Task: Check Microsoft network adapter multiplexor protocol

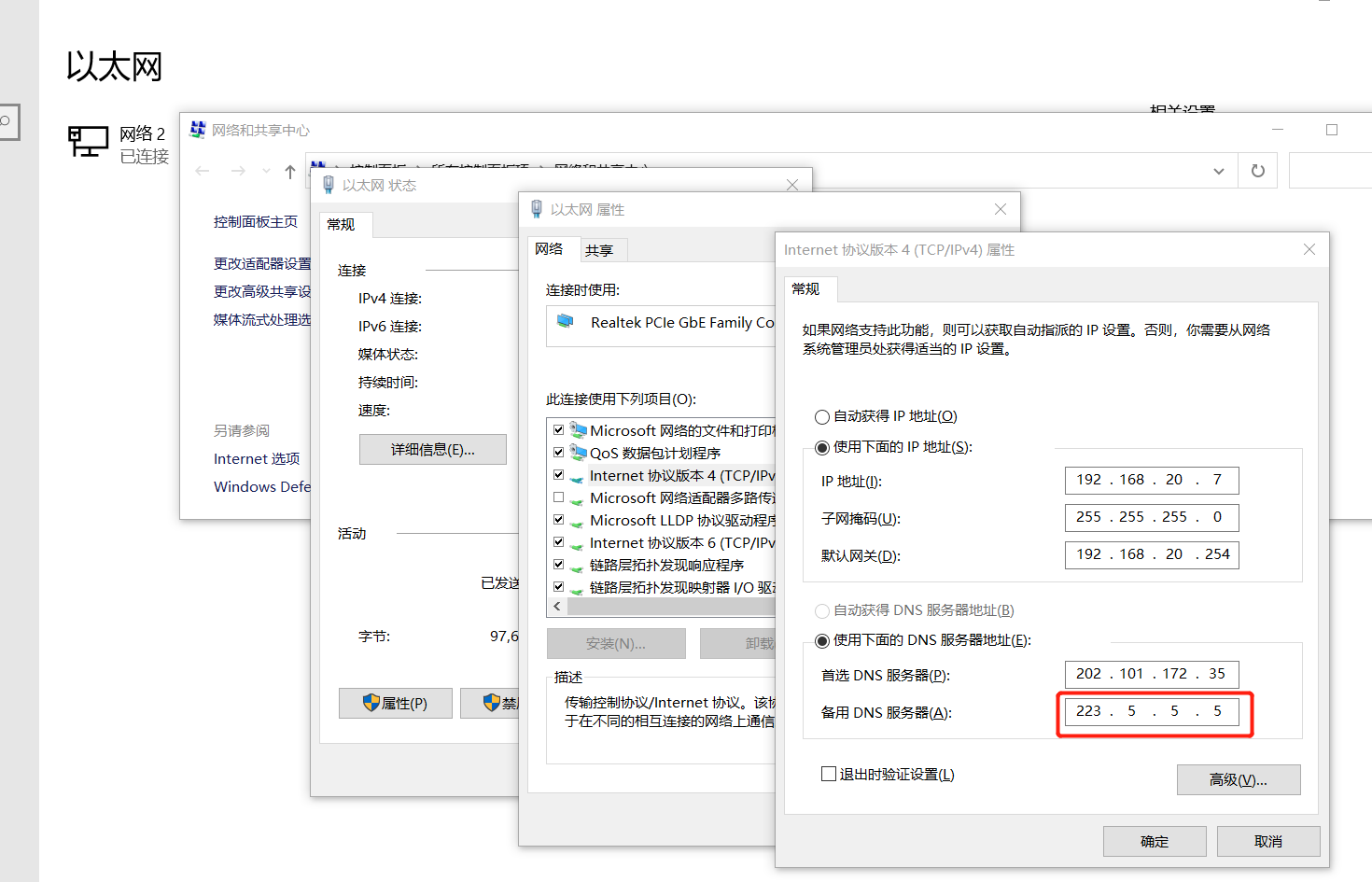Action: tap(558, 497)
